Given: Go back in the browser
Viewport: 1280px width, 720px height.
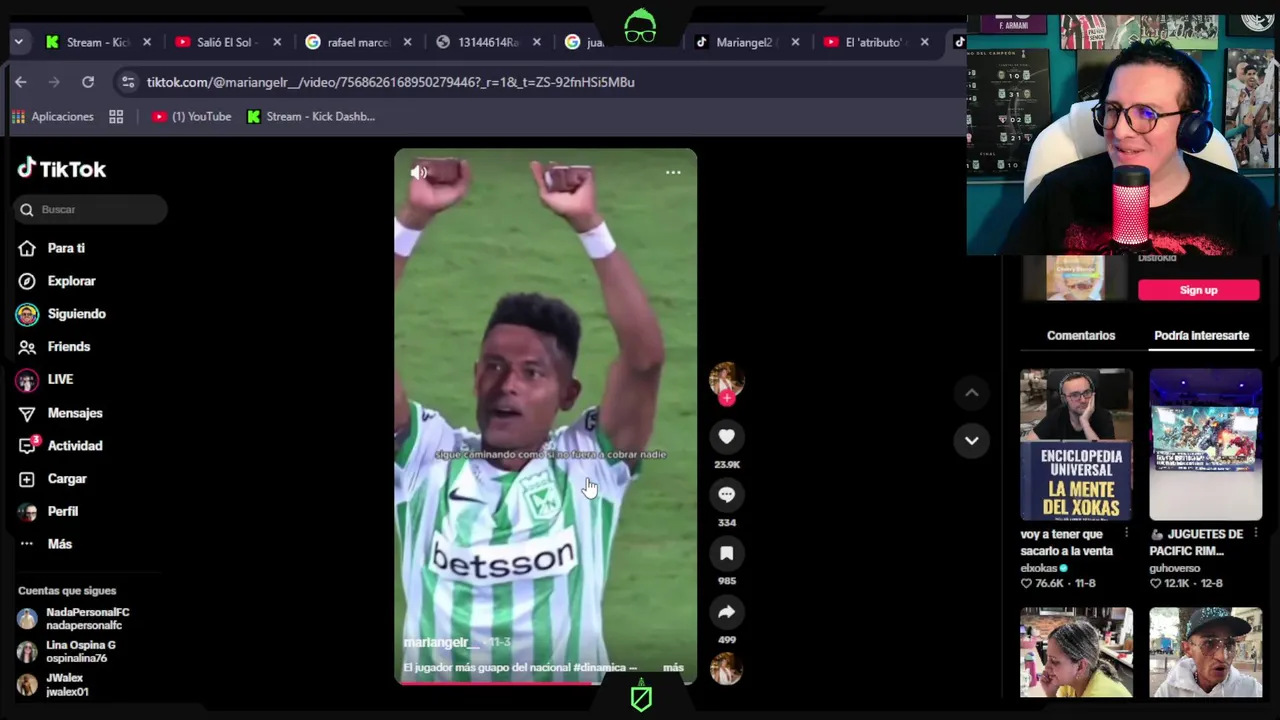Looking at the screenshot, I should click(x=21, y=82).
